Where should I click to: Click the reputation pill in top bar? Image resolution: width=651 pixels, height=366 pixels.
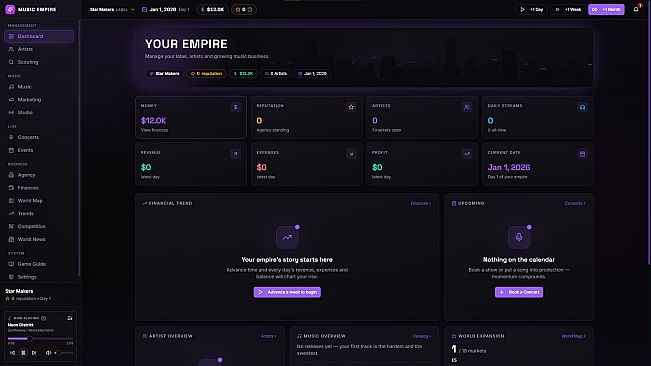[x=244, y=9]
